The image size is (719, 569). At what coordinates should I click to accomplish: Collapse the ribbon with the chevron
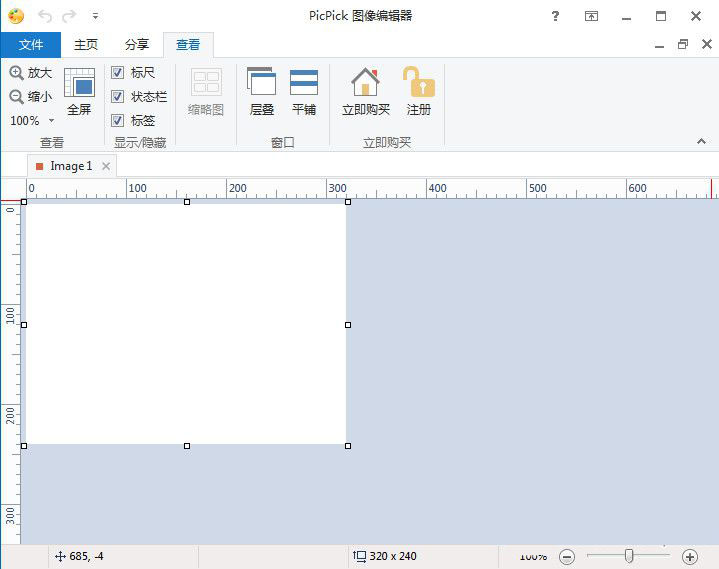(701, 141)
